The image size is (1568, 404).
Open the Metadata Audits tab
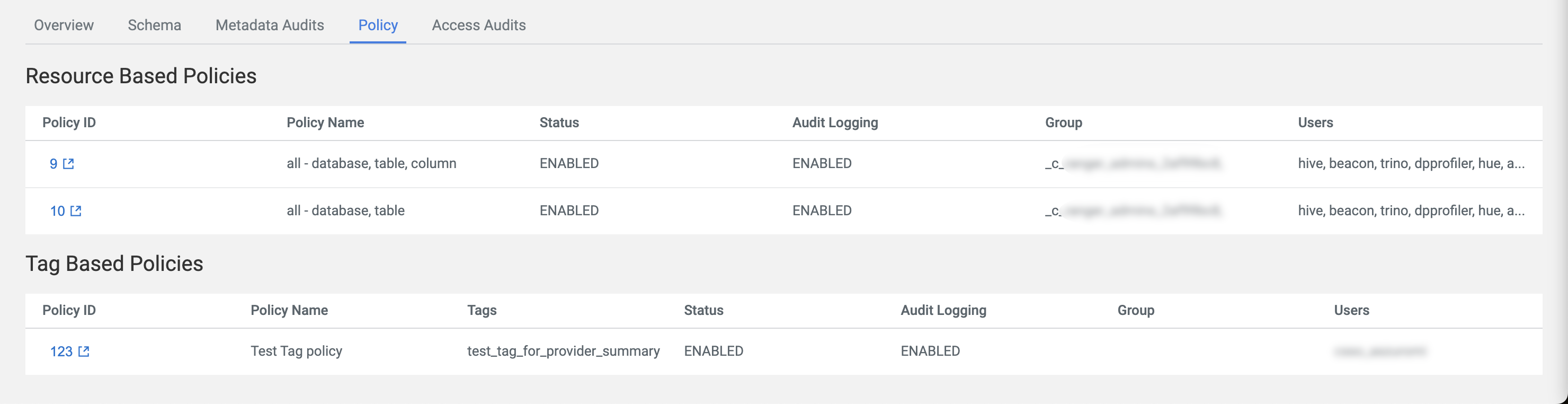(270, 25)
